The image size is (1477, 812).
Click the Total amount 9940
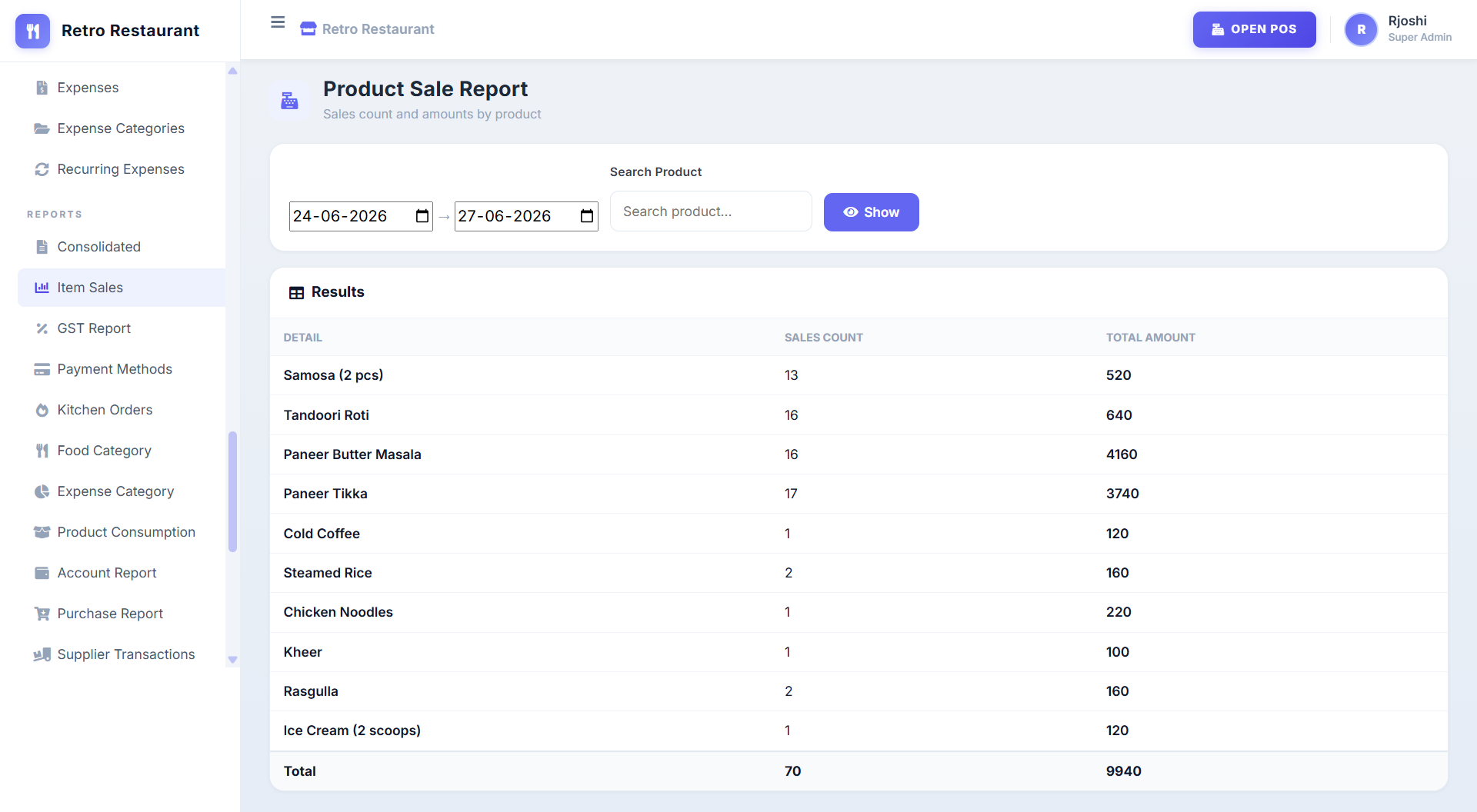(x=1123, y=771)
